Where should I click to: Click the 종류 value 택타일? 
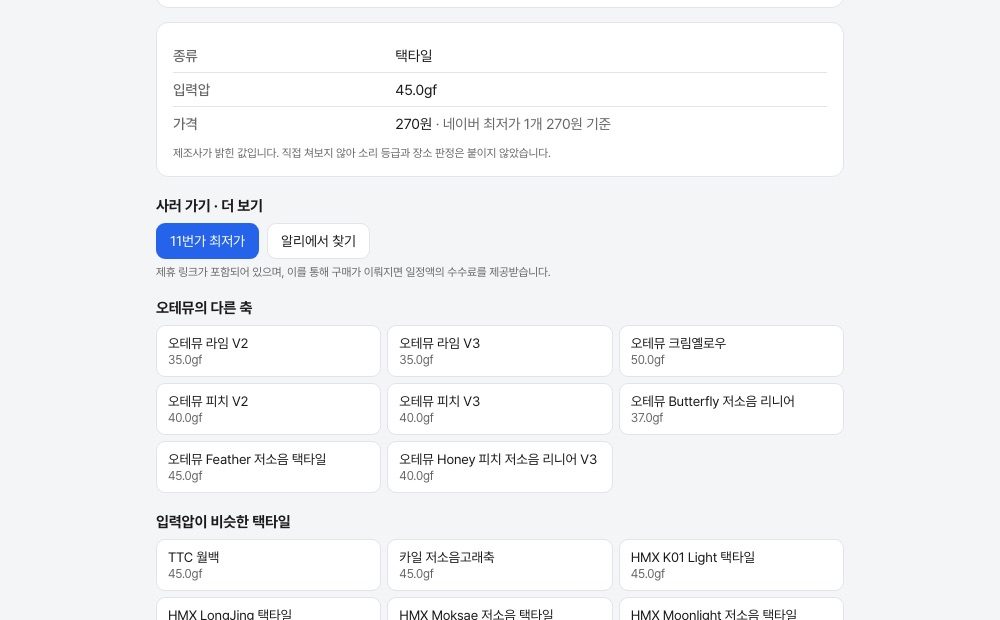click(x=413, y=55)
